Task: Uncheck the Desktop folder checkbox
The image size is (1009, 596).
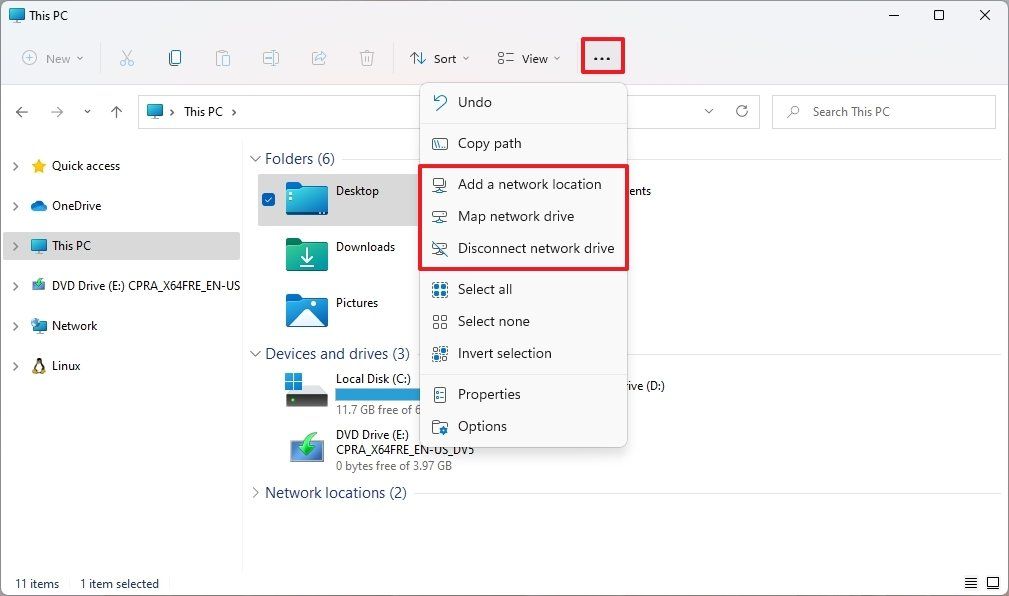Action: 268,199
